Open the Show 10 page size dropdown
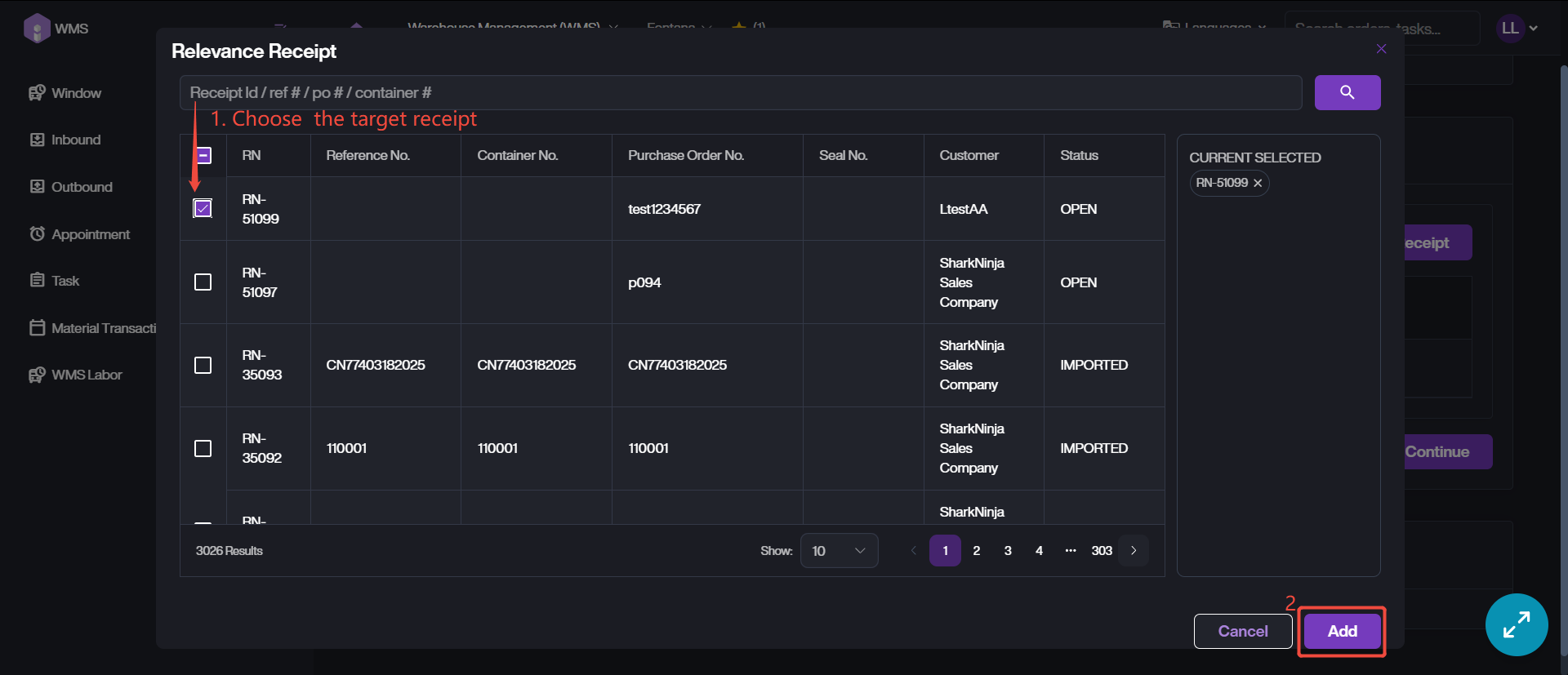1568x675 pixels. [839, 551]
